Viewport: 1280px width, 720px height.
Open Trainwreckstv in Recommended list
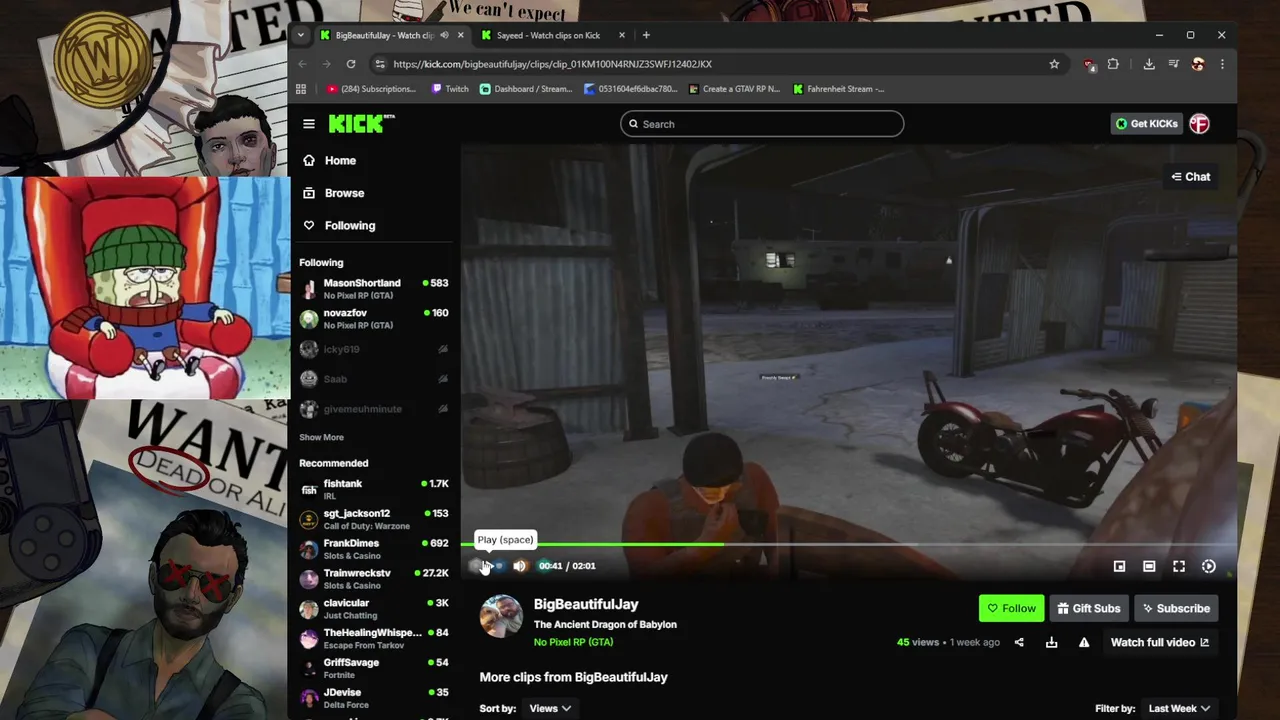pos(374,579)
